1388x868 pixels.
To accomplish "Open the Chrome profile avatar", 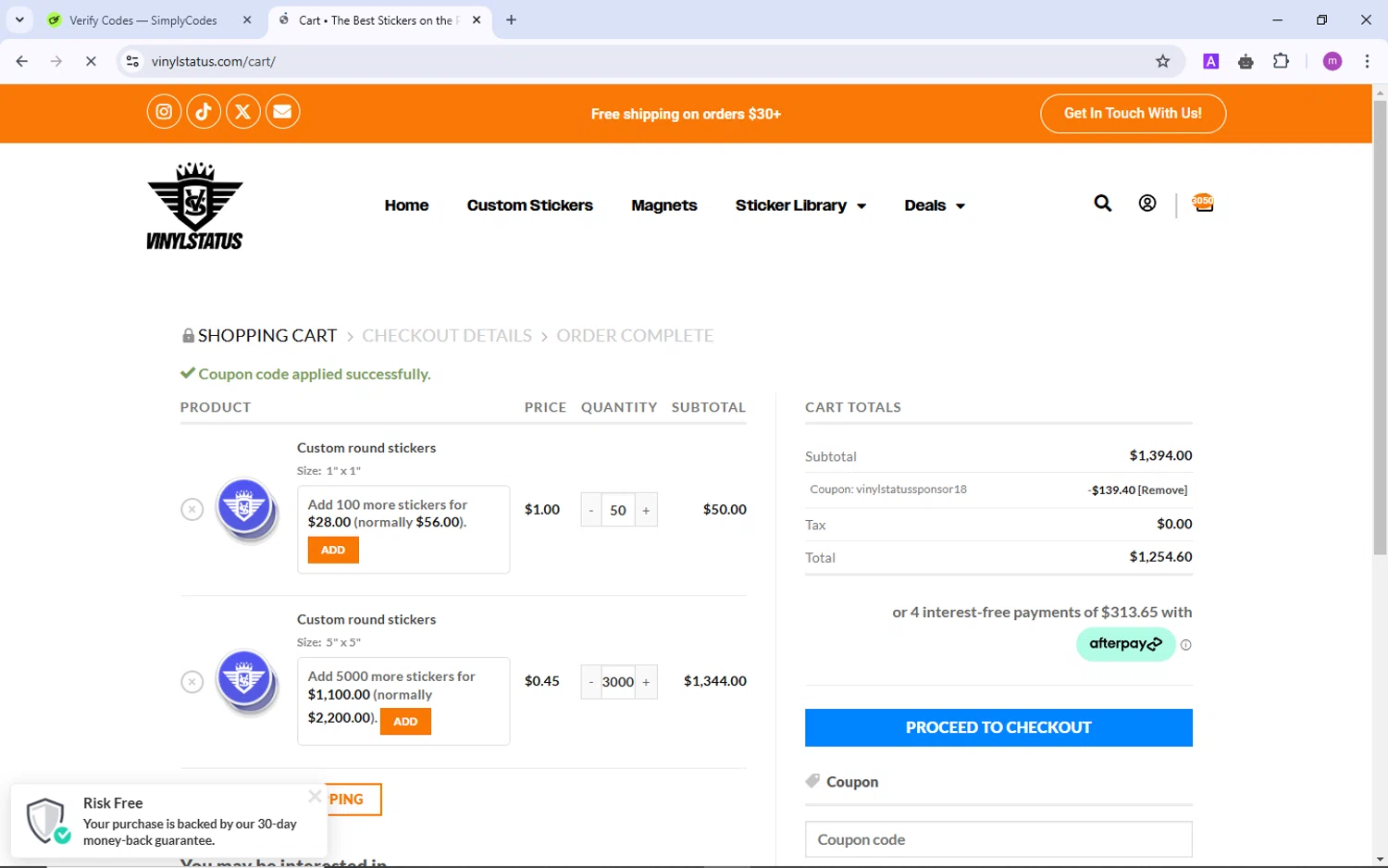I will [1332, 61].
